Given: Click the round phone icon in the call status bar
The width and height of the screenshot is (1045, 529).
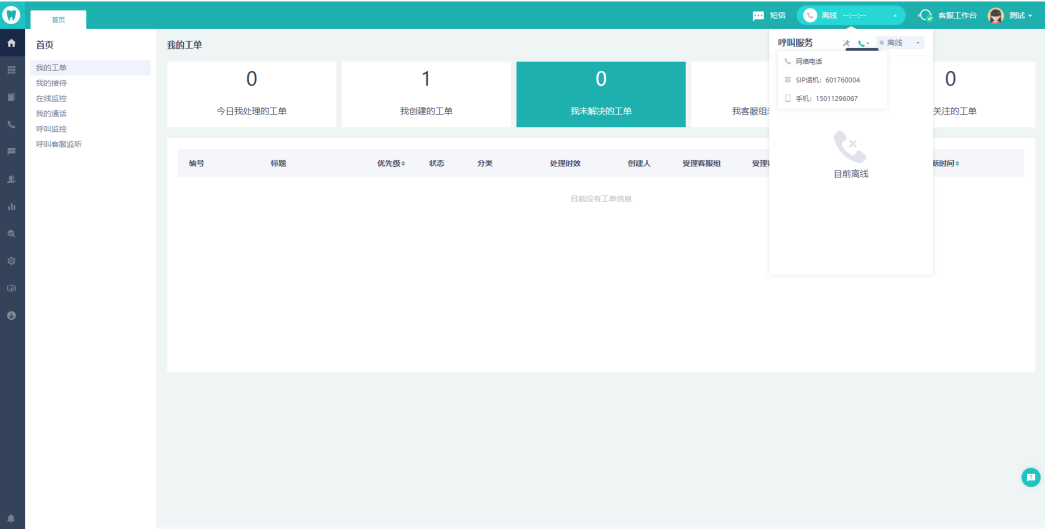Looking at the screenshot, I should 810,15.
